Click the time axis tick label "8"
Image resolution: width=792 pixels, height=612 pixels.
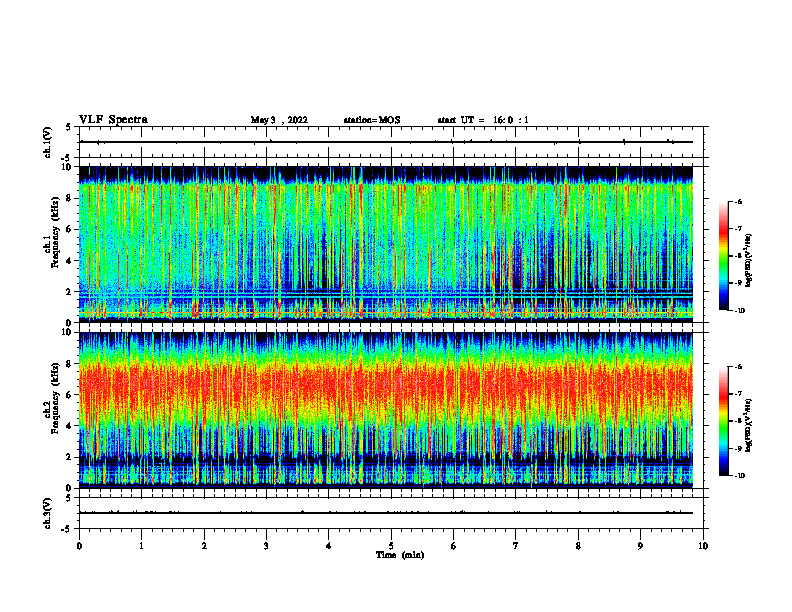pos(578,546)
